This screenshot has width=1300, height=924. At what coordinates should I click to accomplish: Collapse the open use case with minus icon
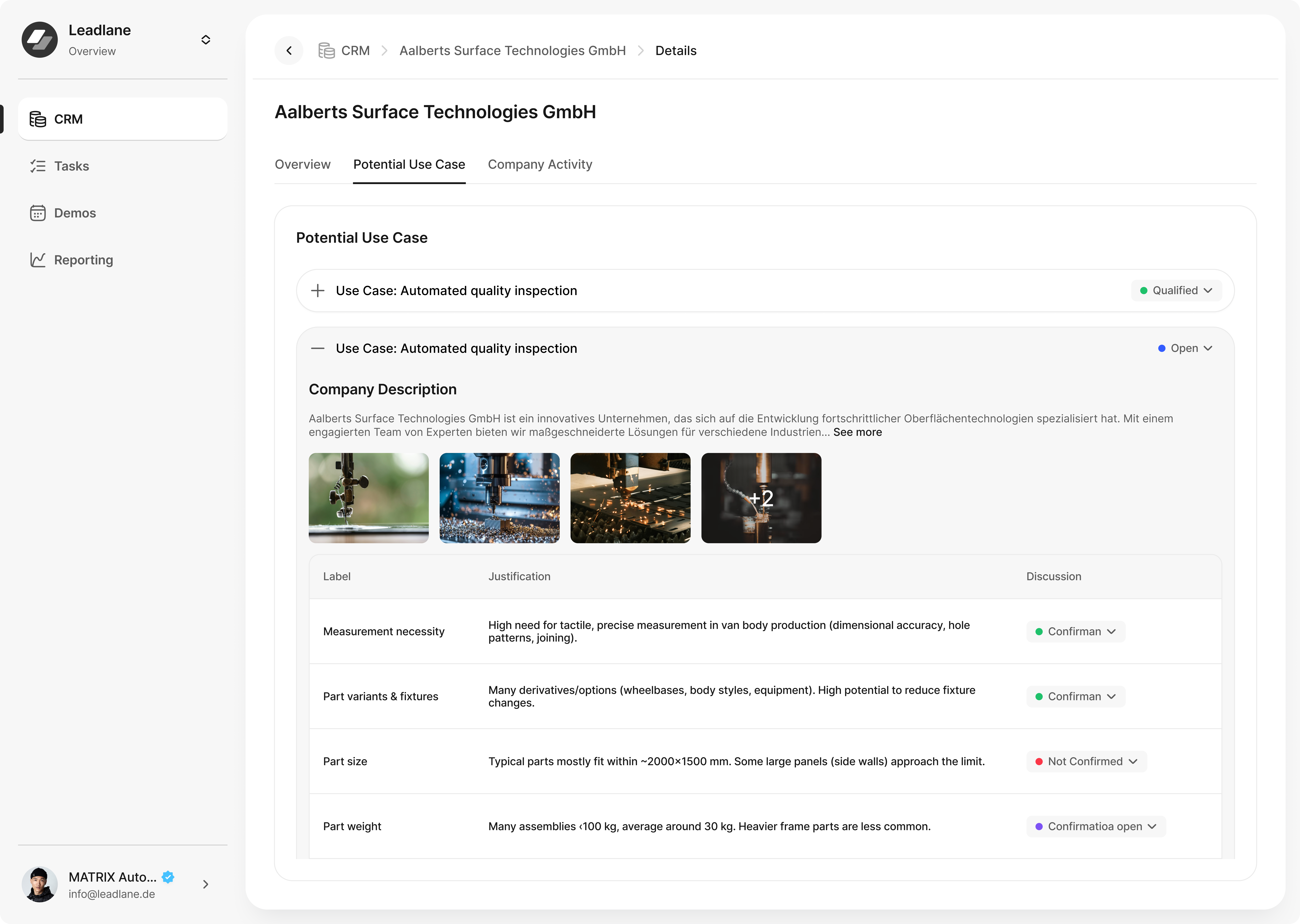pyautogui.click(x=318, y=348)
